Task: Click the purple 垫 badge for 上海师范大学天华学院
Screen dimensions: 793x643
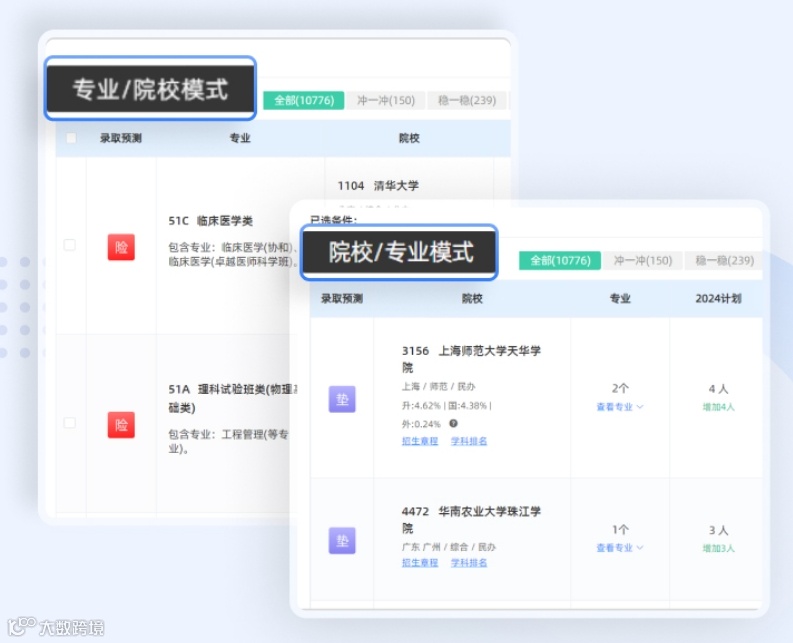Action: pos(342,399)
